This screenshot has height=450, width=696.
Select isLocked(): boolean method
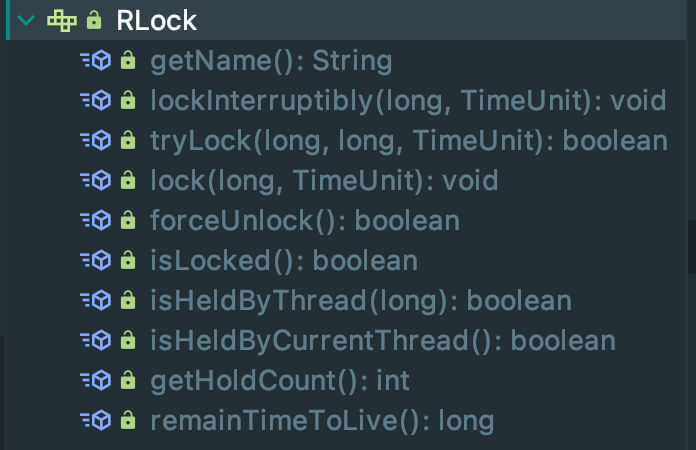pyautogui.click(x=283, y=261)
